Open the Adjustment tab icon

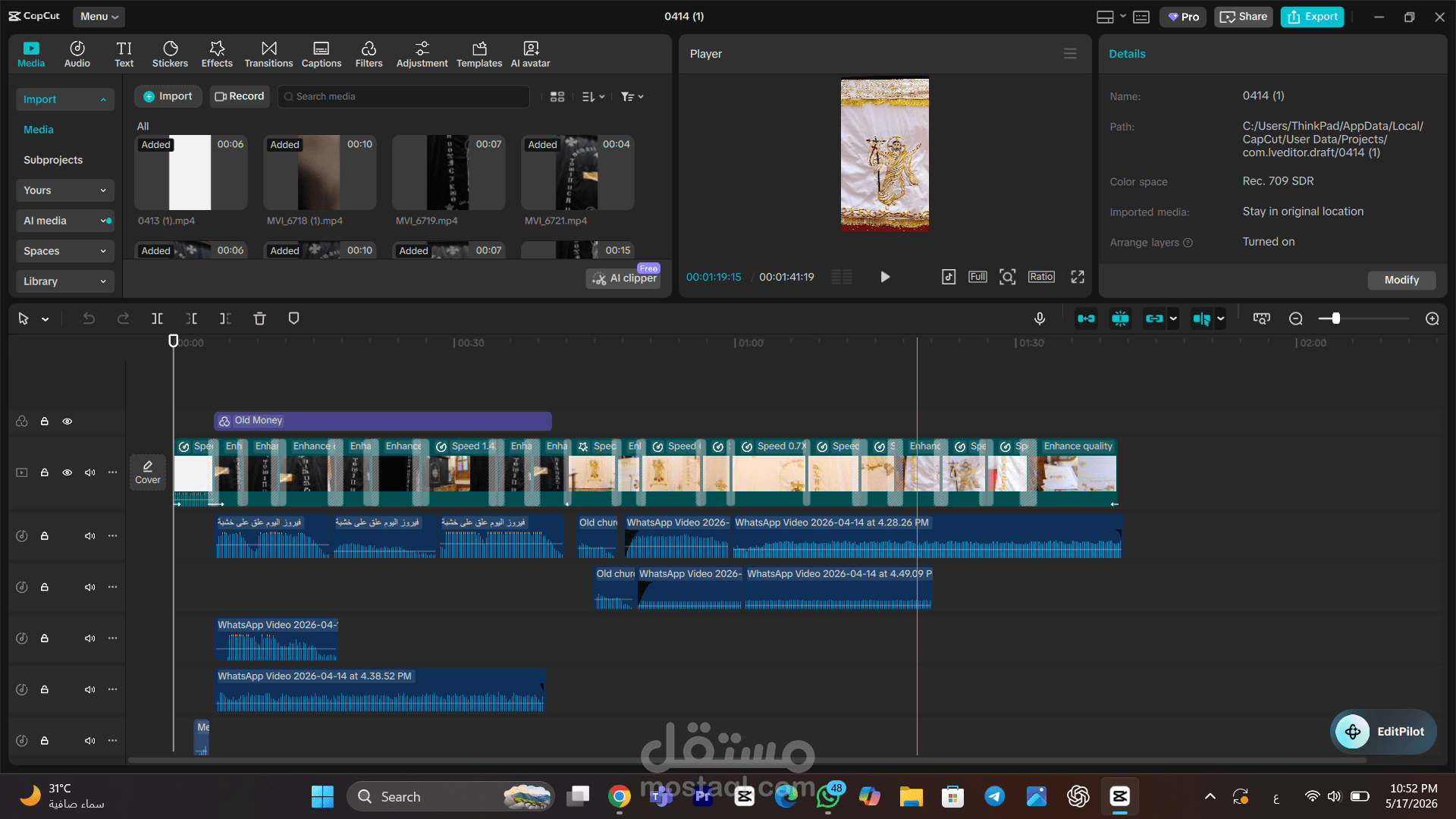pyautogui.click(x=422, y=49)
